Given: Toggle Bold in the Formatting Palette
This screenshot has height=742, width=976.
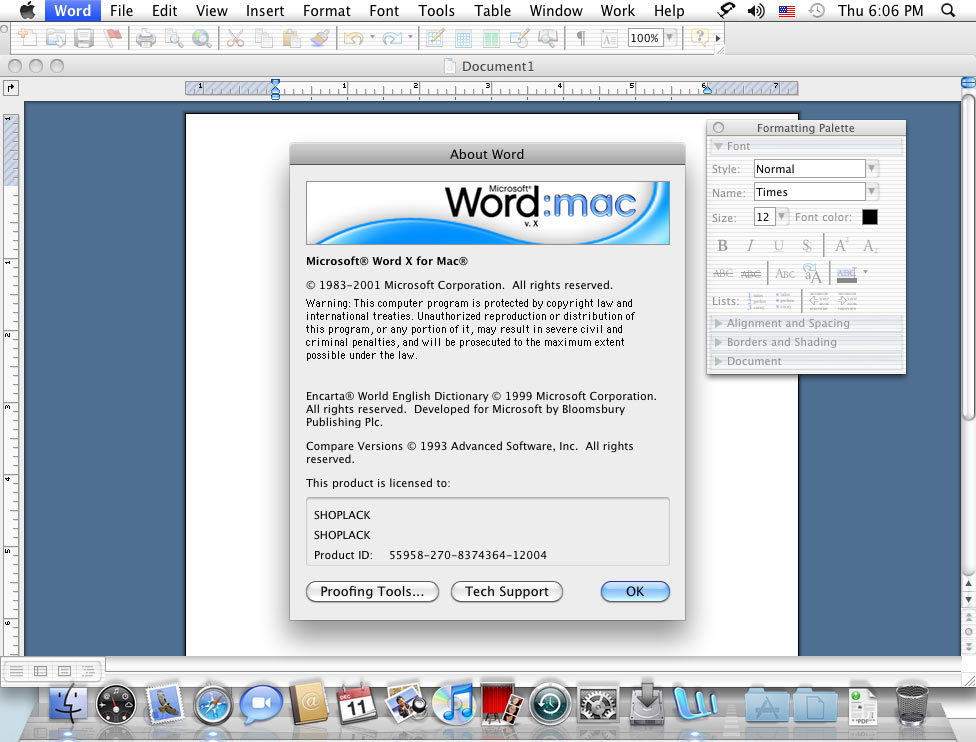Looking at the screenshot, I should [x=723, y=246].
